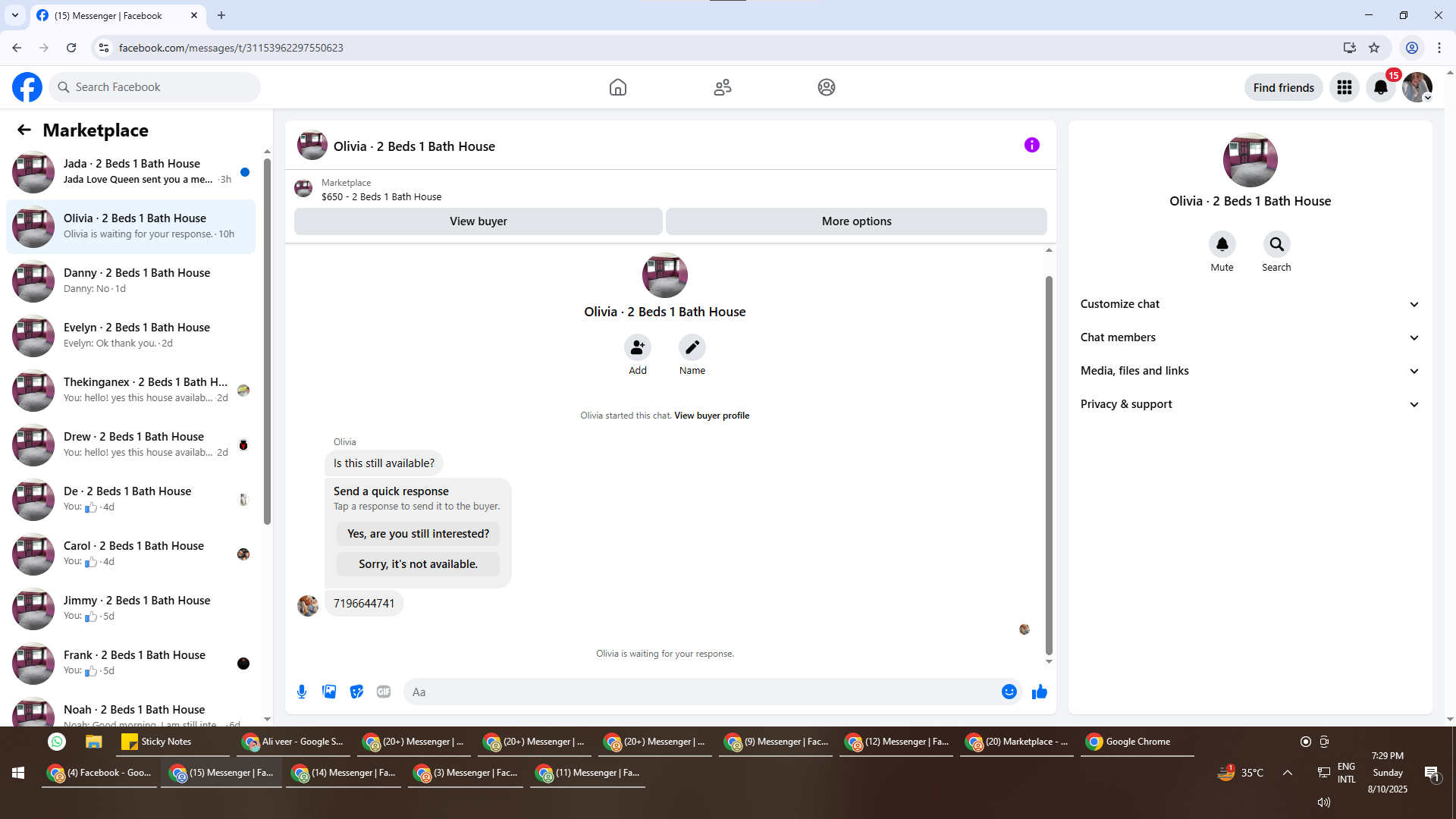Click the voice clip microphone icon

pyautogui.click(x=302, y=692)
